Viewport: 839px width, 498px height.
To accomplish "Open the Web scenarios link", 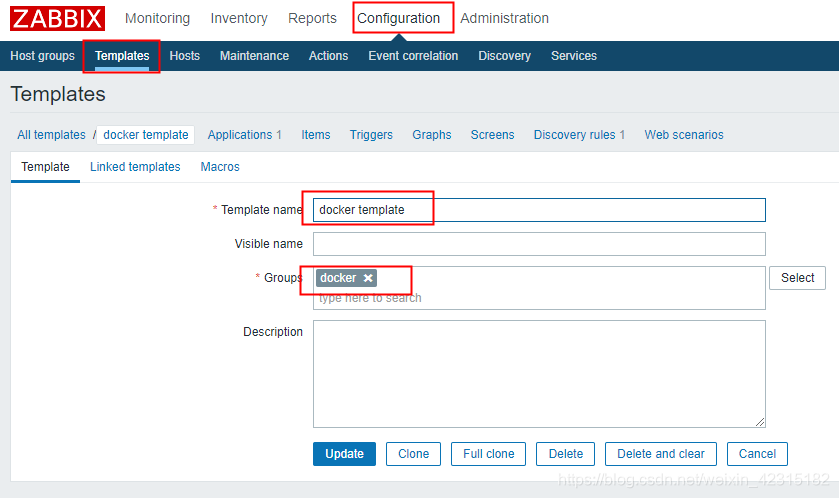I will point(684,135).
